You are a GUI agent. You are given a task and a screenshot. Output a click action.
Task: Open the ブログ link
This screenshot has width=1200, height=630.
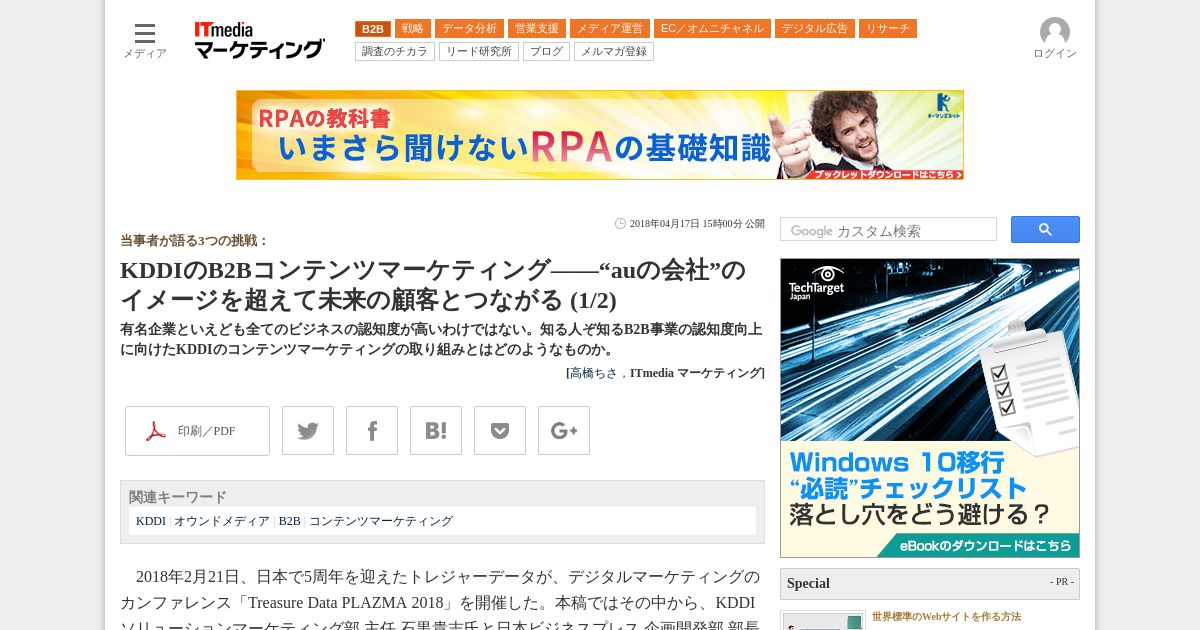[546, 51]
